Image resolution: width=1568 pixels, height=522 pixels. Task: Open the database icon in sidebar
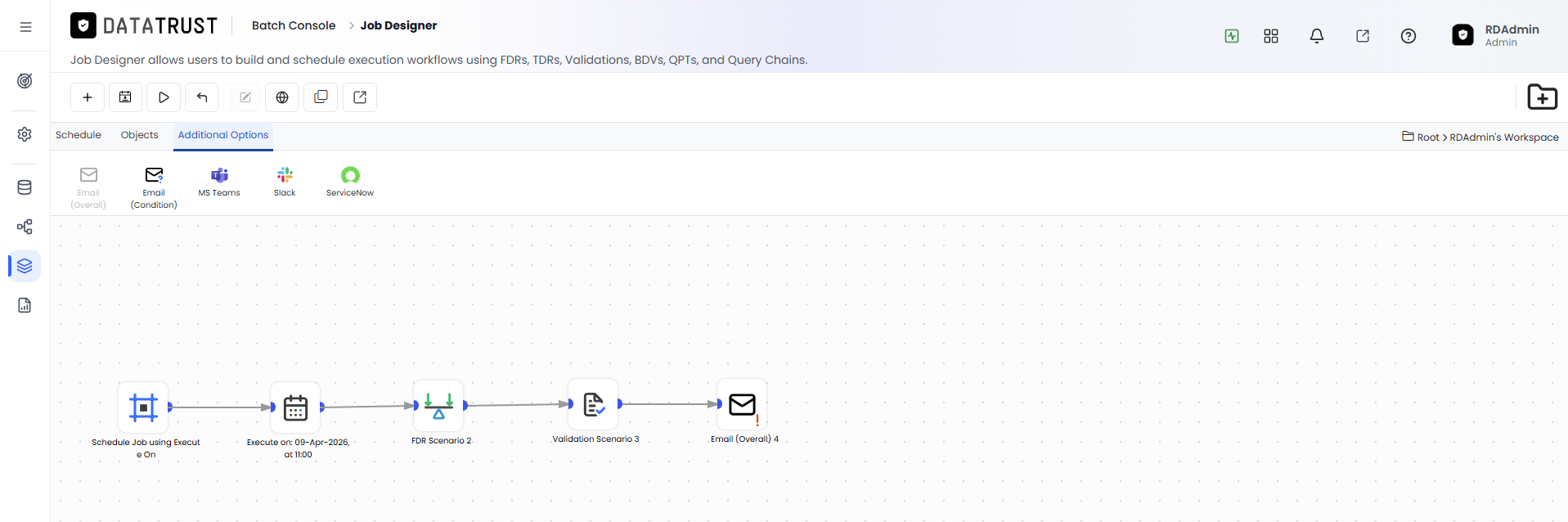pyautogui.click(x=25, y=187)
